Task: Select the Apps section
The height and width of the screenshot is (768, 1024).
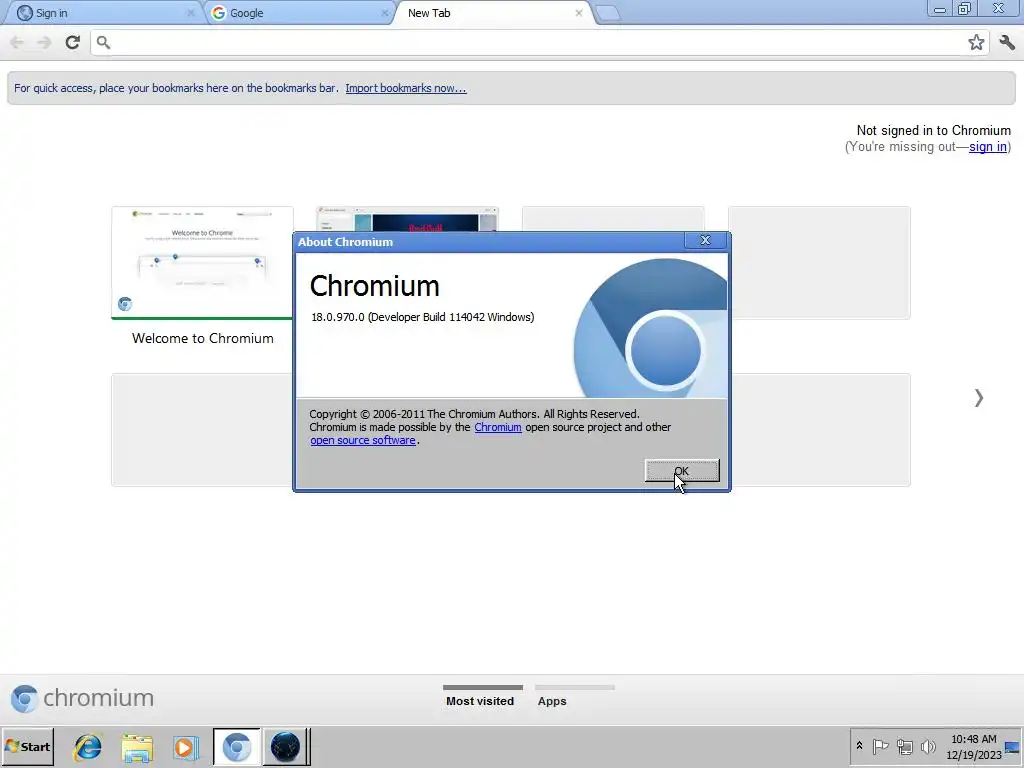Action: click(x=574, y=697)
